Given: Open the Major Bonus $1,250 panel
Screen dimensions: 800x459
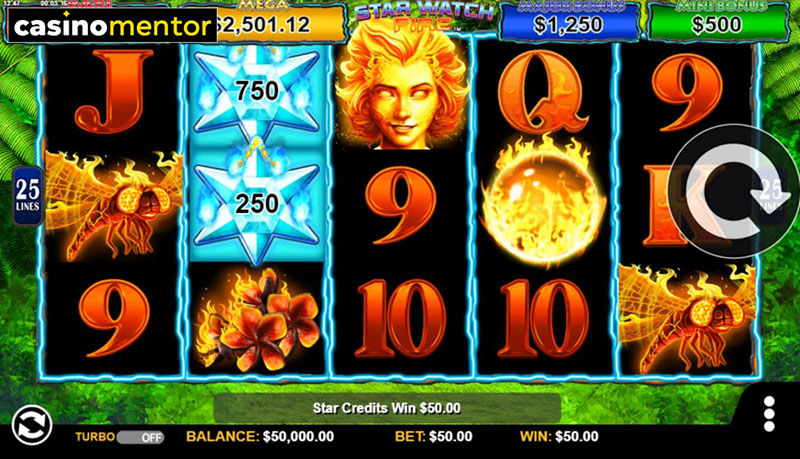Looking at the screenshot, I should click(x=569, y=21).
